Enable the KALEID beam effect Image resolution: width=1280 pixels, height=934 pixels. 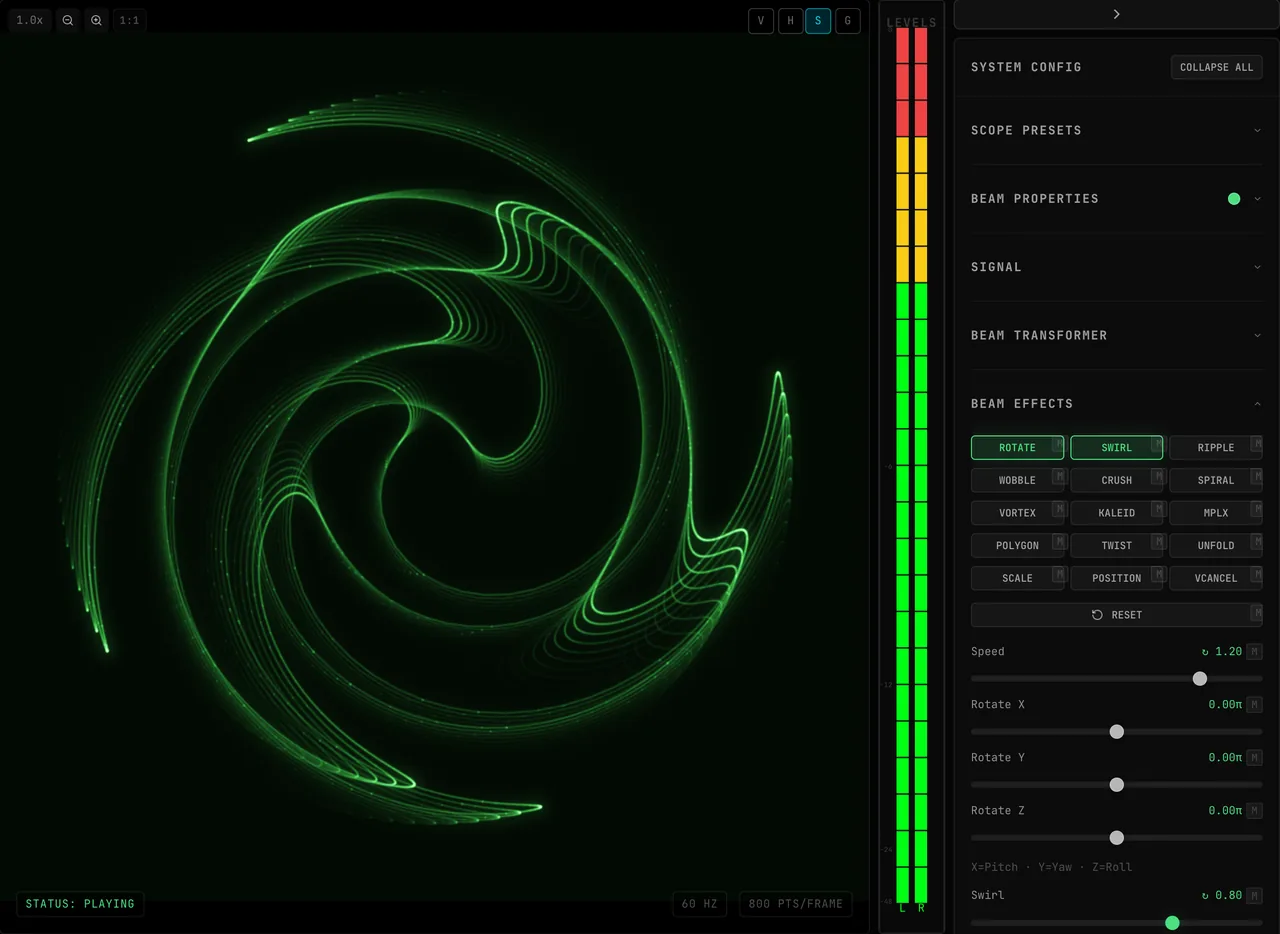point(1116,513)
